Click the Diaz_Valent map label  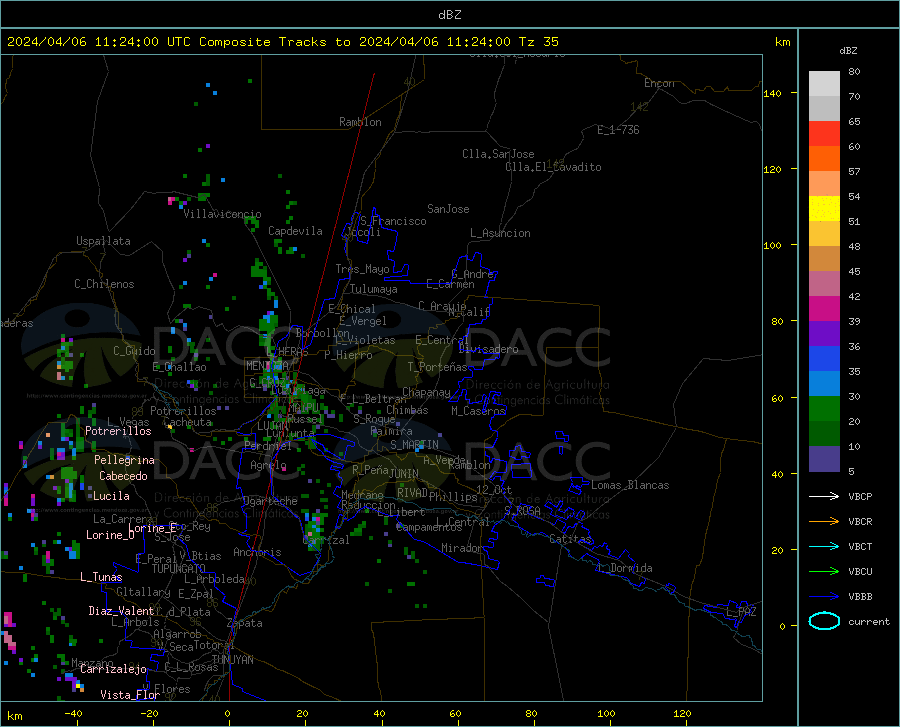pyautogui.click(x=121, y=611)
